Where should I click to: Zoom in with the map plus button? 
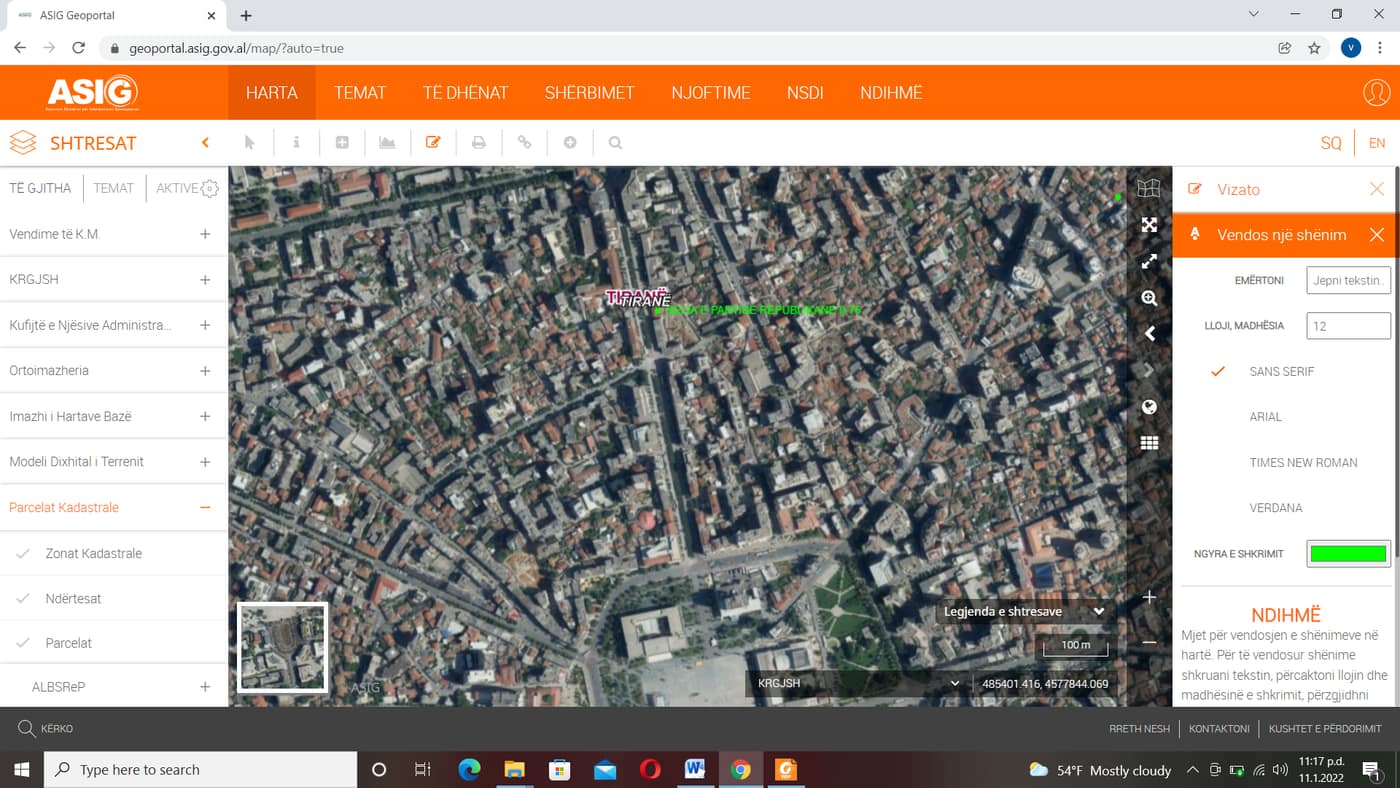click(1149, 597)
